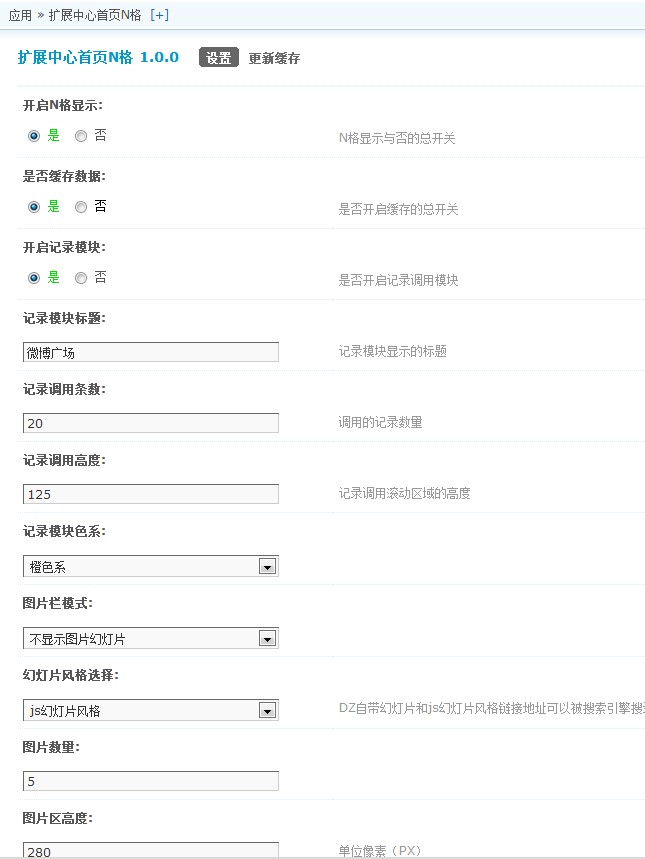Viewport: 645px width, 859px height.
Task: Select 否 for 开启记录模块
Action: coord(81,278)
